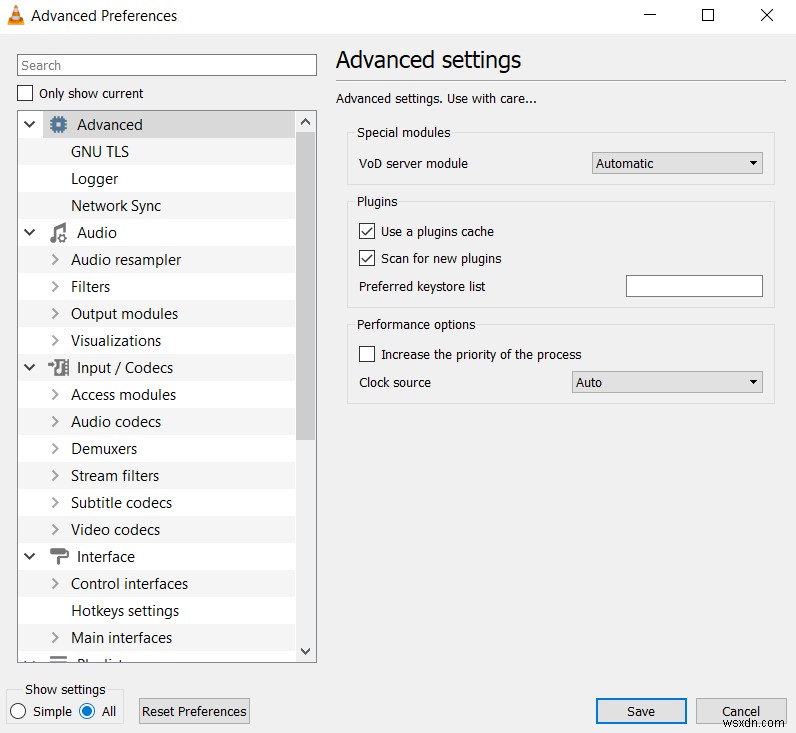Expand the Filters node
This screenshot has width=796, height=733.
55,286
